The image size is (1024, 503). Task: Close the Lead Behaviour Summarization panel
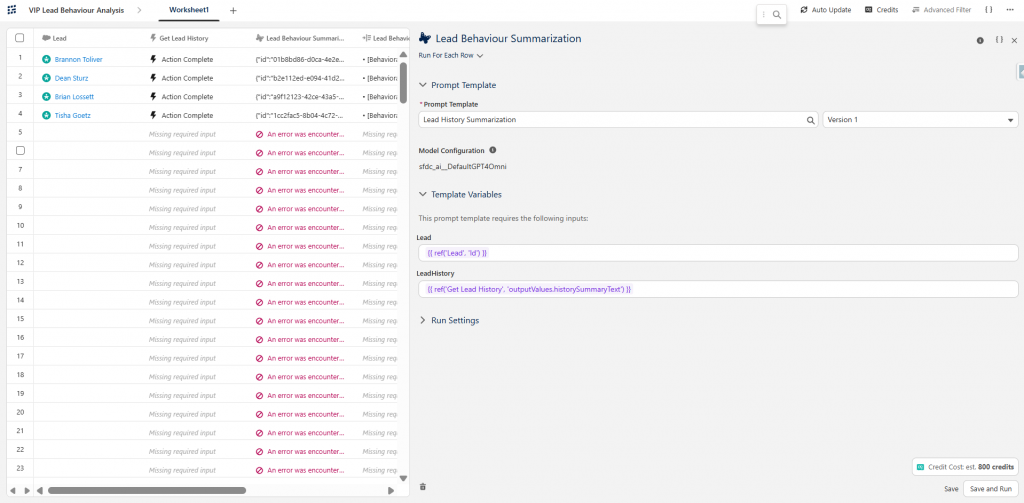pyautogui.click(x=1014, y=41)
